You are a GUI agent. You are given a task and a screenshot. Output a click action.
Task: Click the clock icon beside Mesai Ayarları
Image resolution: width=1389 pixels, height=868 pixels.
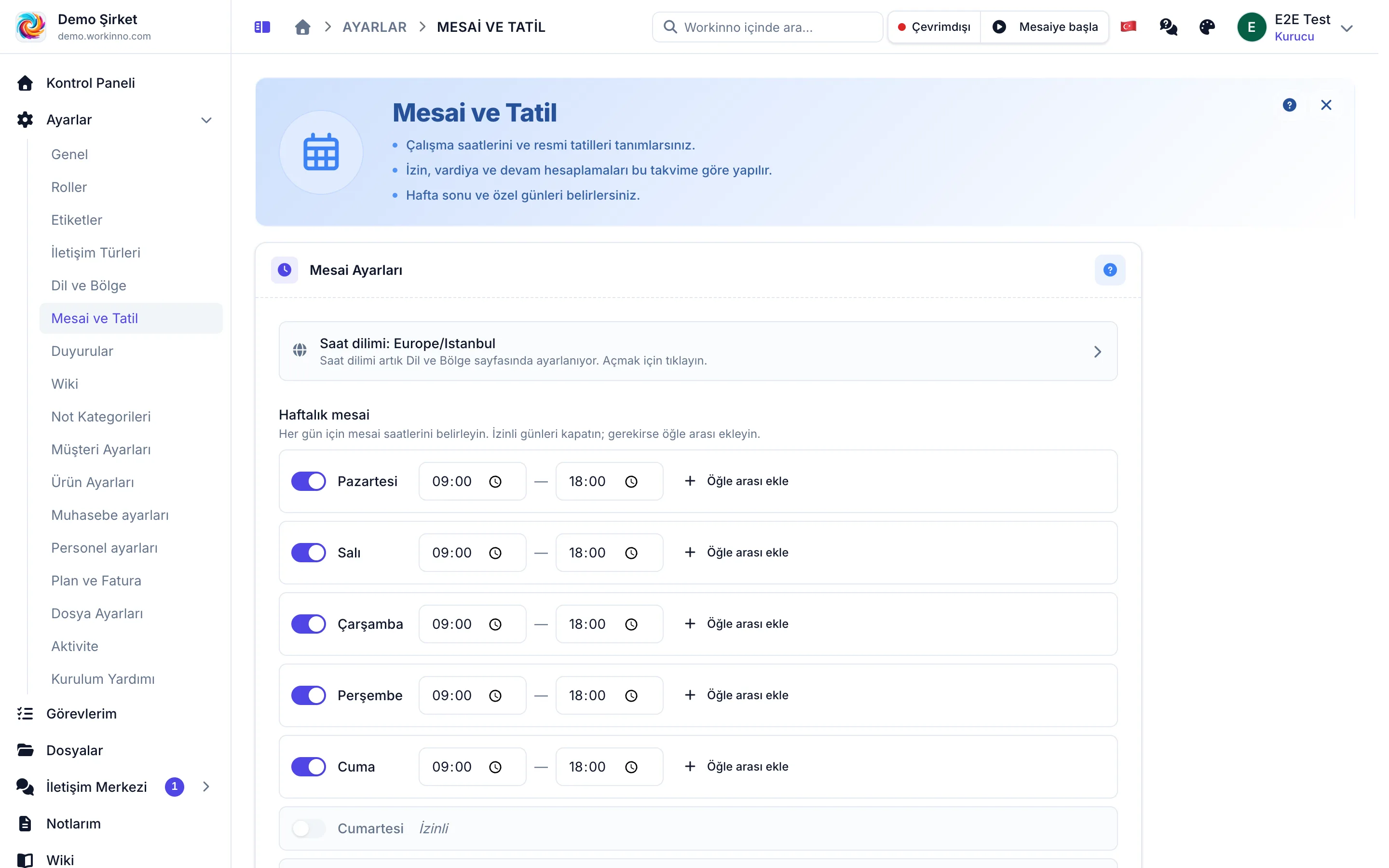285,270
